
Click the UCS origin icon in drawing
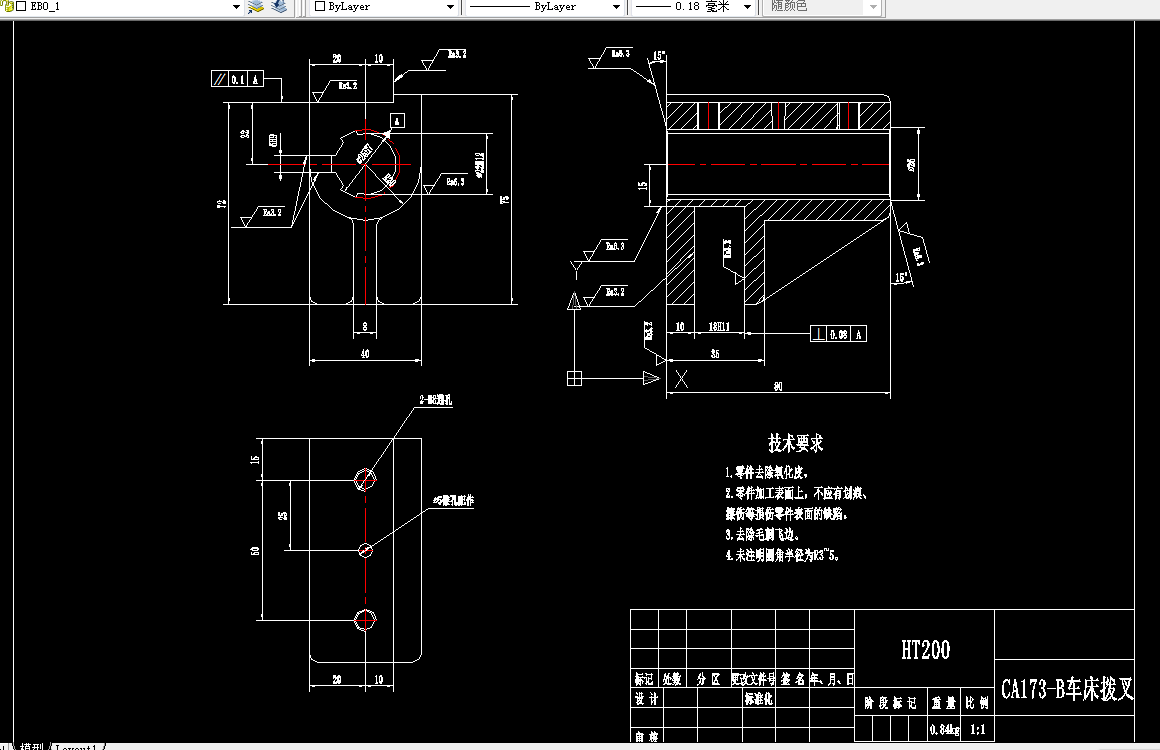[574, 379]
